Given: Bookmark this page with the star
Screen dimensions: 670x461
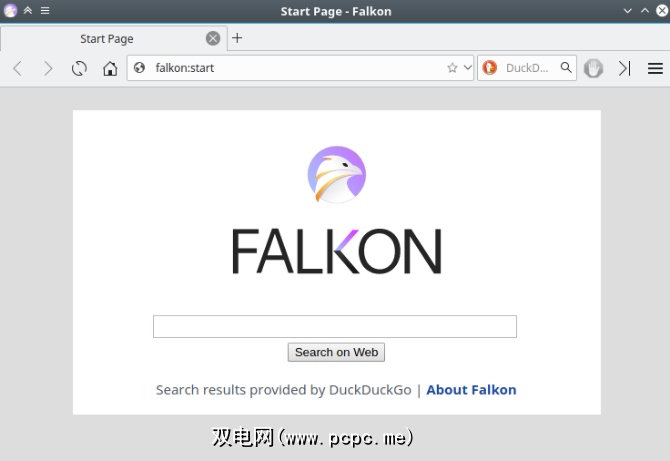Looking at the screenshot, I should [x=452, y=68].
